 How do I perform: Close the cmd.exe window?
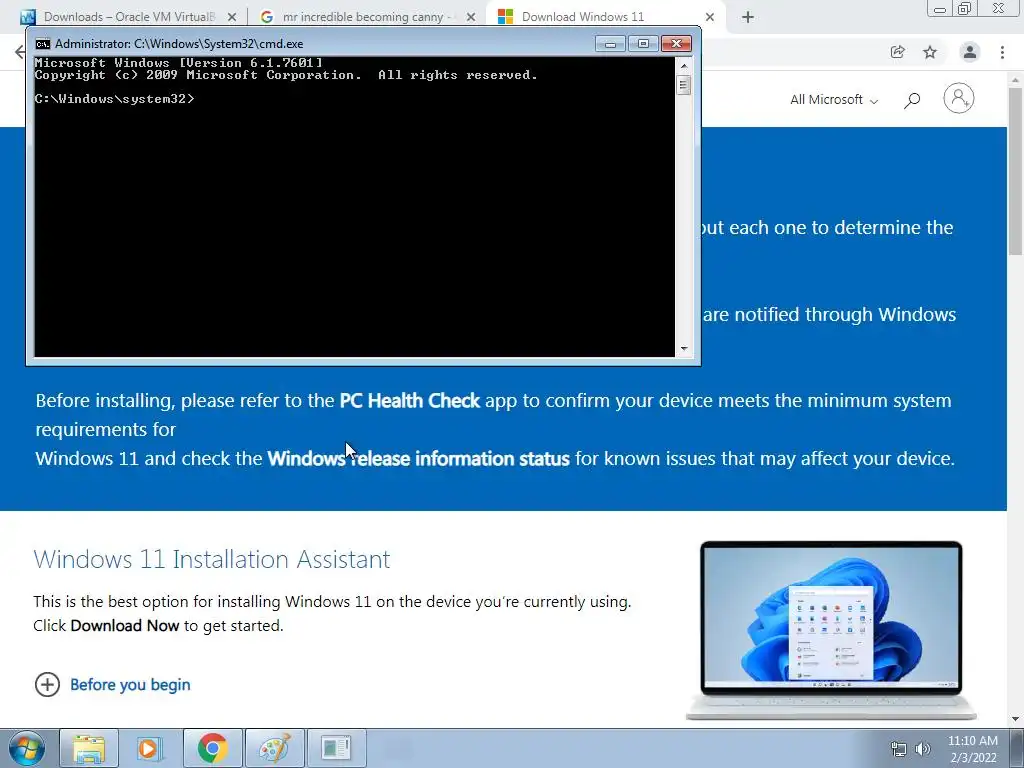(x=676, y=44)
